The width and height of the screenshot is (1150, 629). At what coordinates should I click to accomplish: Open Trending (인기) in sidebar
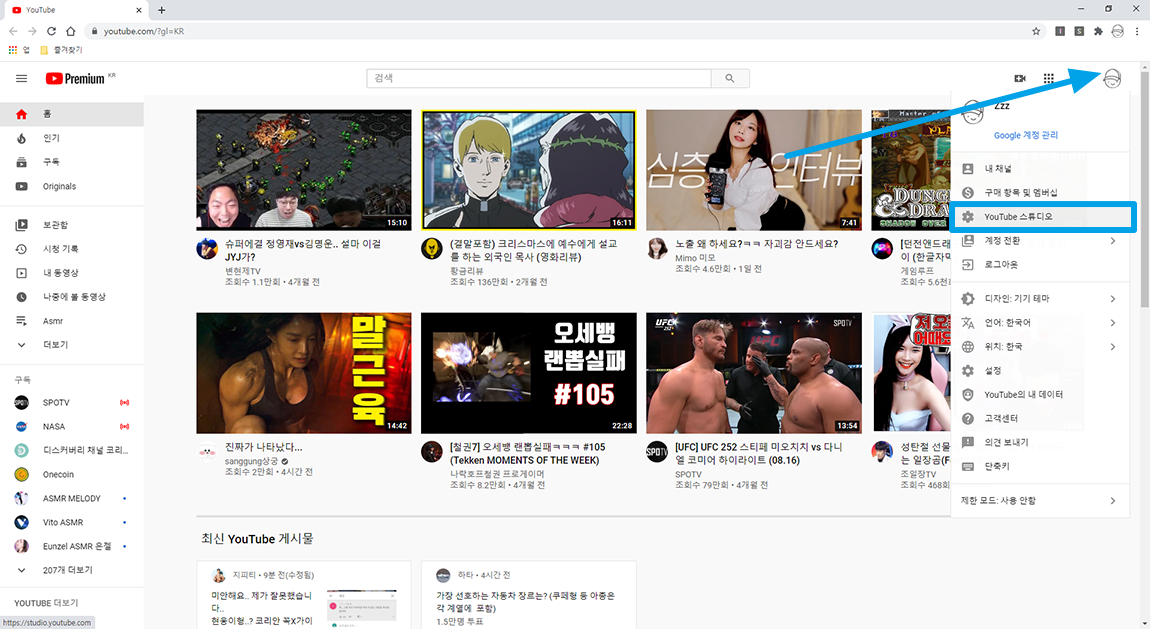(x=72, y=138)
